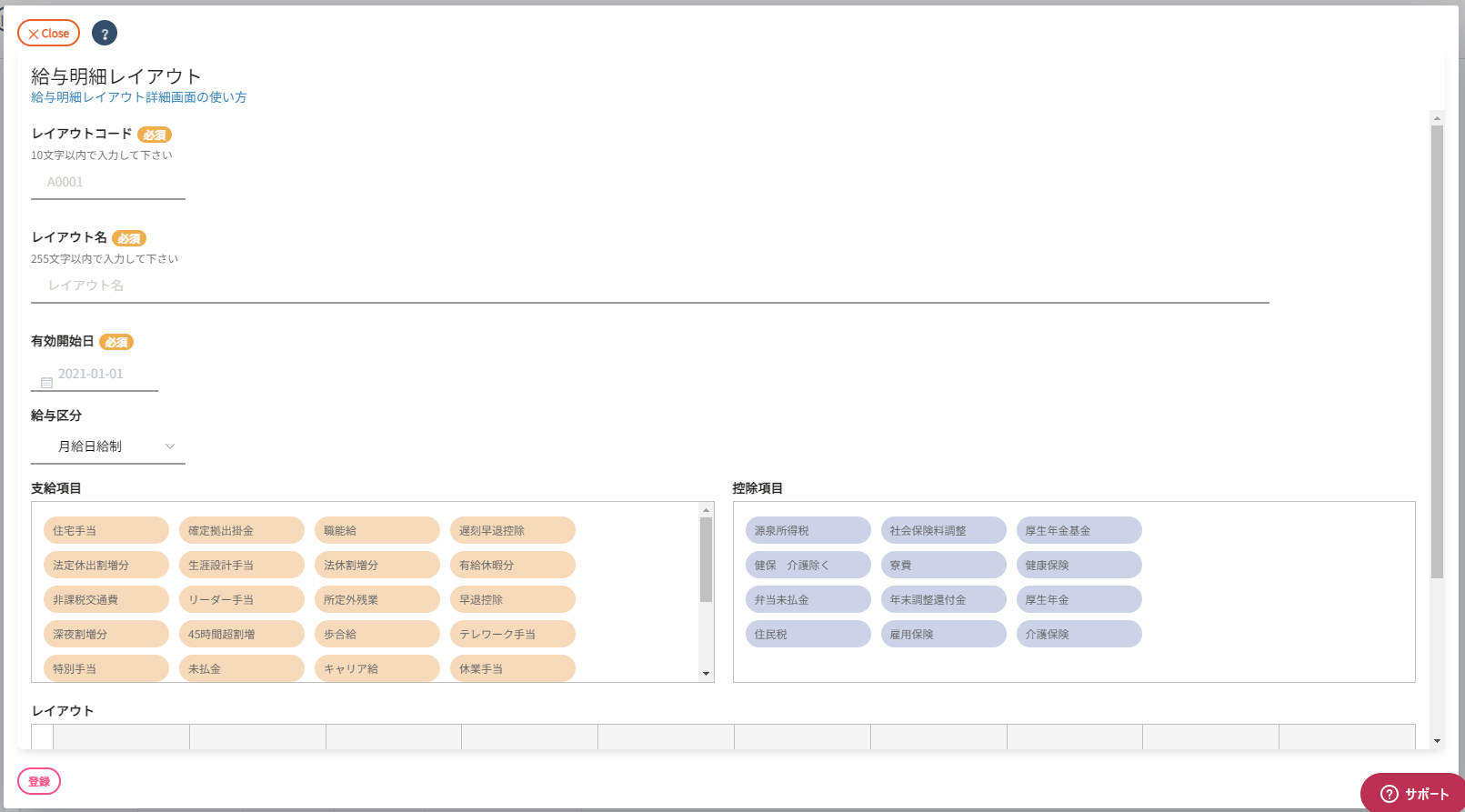Open the 給与区分 dropdown showing 月給日給制
The height and width of the screenshot is (812, 1465).
coord(108,446)
